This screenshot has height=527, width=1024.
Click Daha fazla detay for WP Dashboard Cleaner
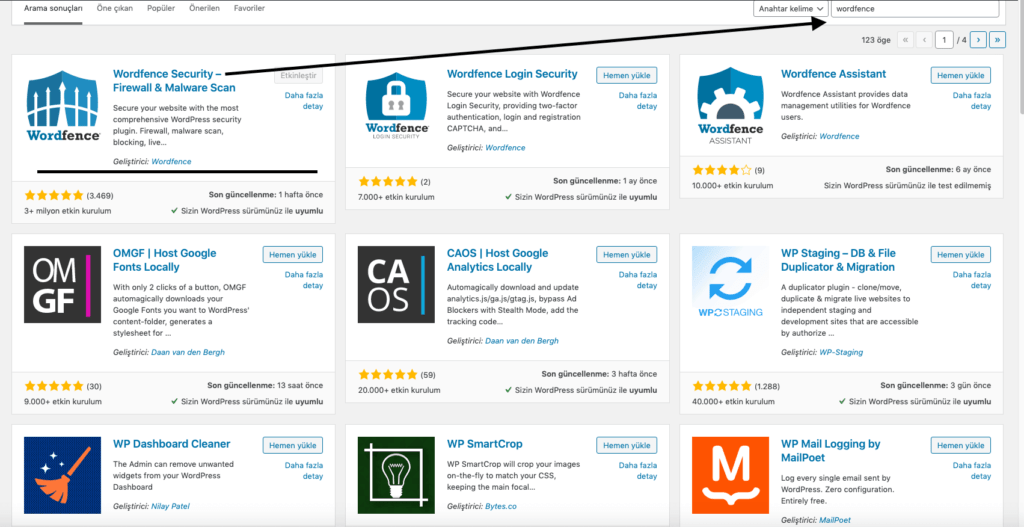(304, 471)
